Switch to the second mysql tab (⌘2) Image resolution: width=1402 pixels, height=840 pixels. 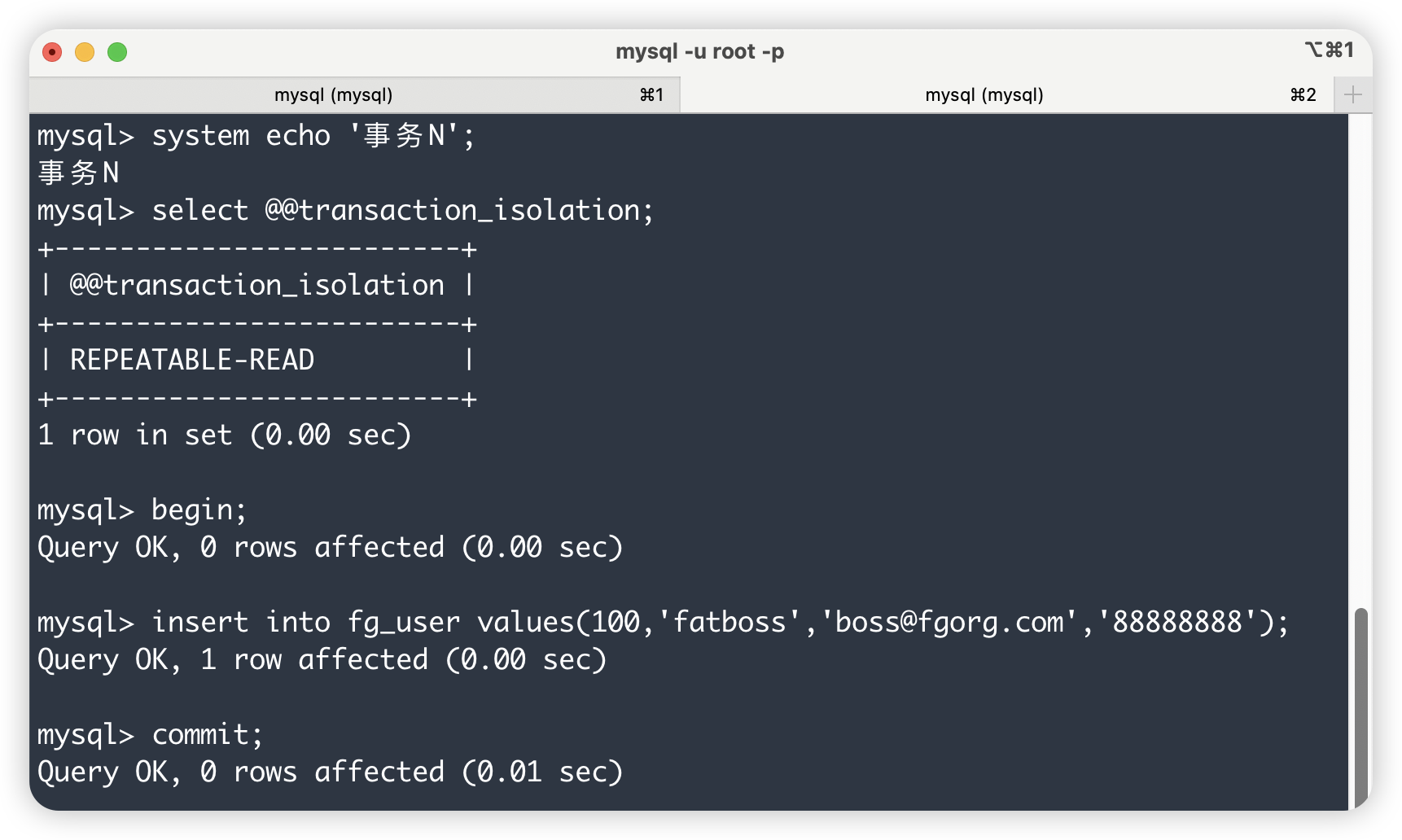(x=984, y=95)
